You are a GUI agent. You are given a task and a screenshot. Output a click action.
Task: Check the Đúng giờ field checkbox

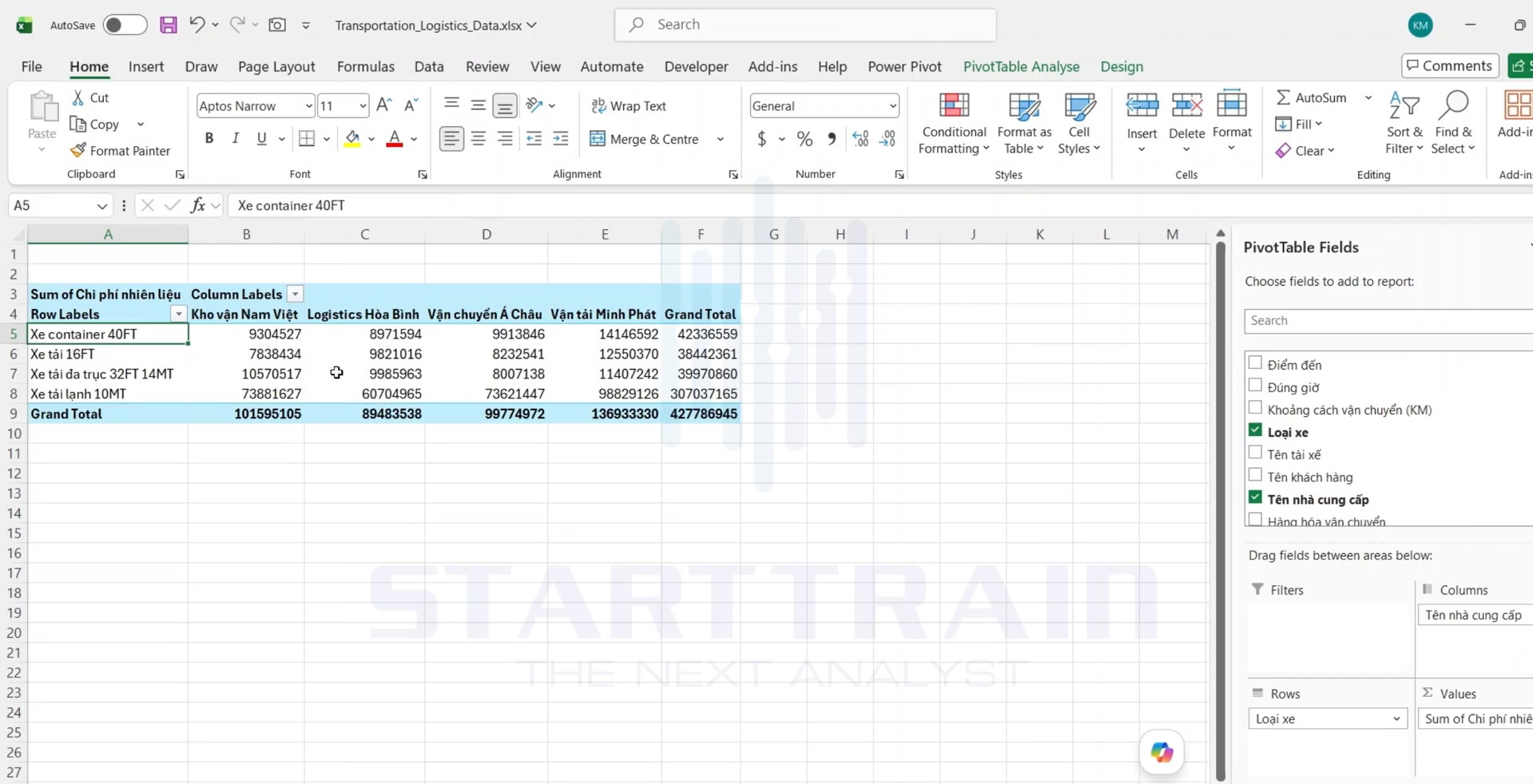(1255, 386)
